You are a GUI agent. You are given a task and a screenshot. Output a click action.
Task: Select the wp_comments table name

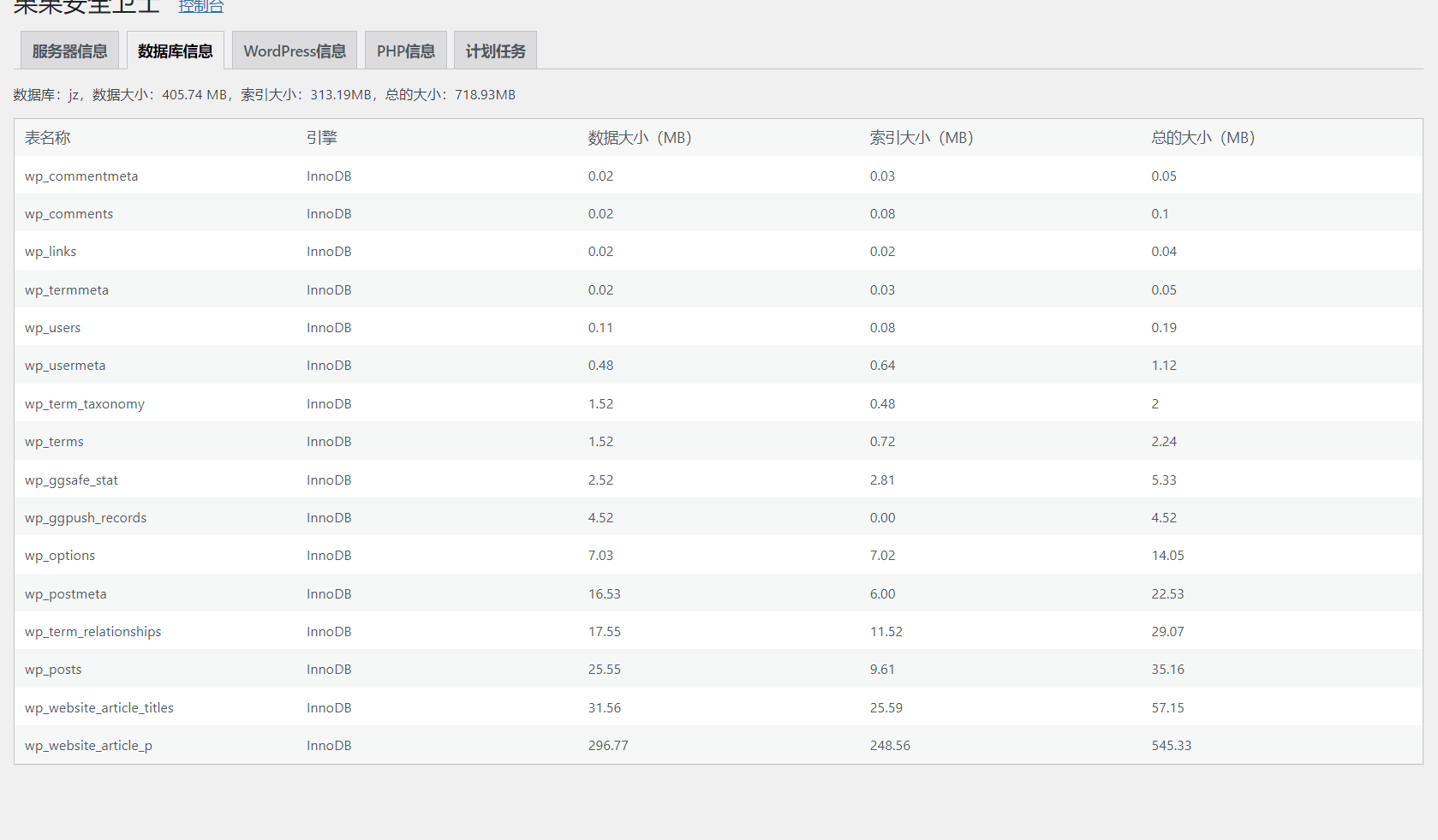(x=69, y=214)
